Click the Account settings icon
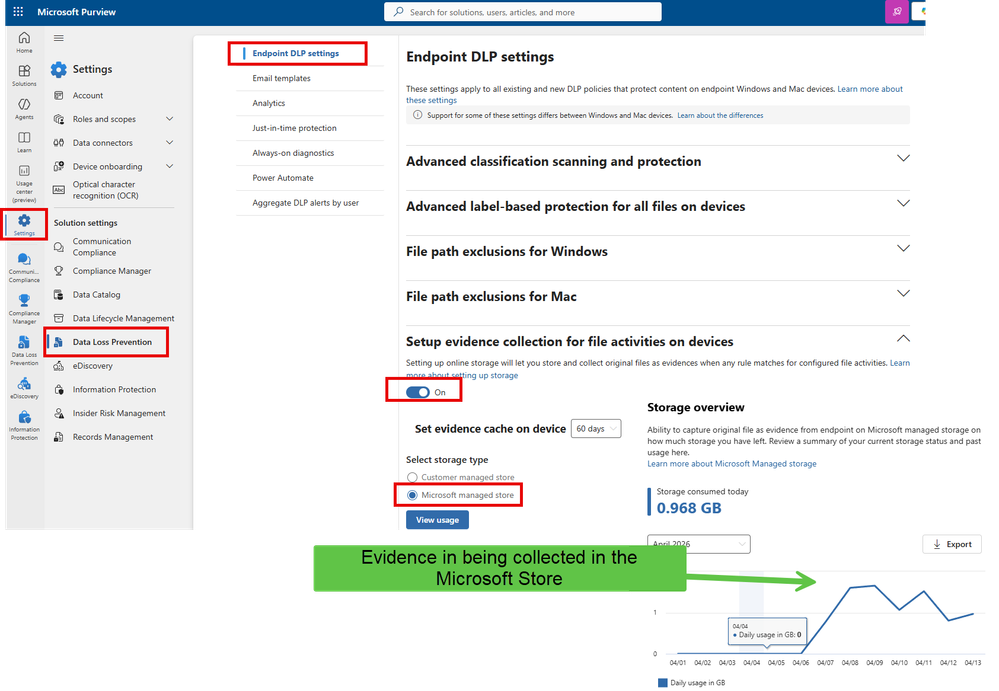The width and height of the screenshot is (999, 691). pos(59,96)
